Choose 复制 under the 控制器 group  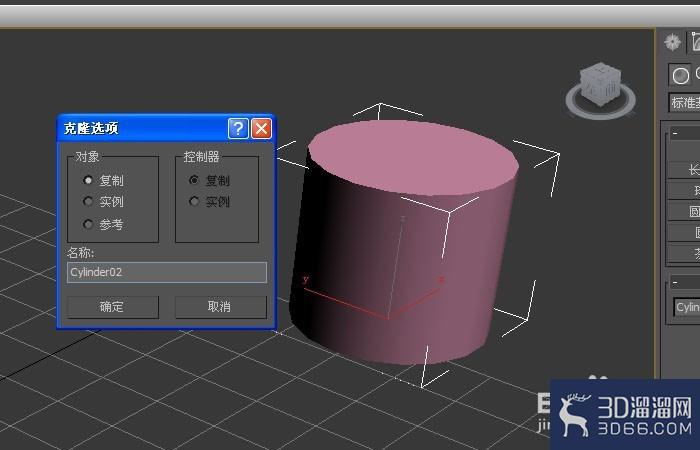coord(194,180)
